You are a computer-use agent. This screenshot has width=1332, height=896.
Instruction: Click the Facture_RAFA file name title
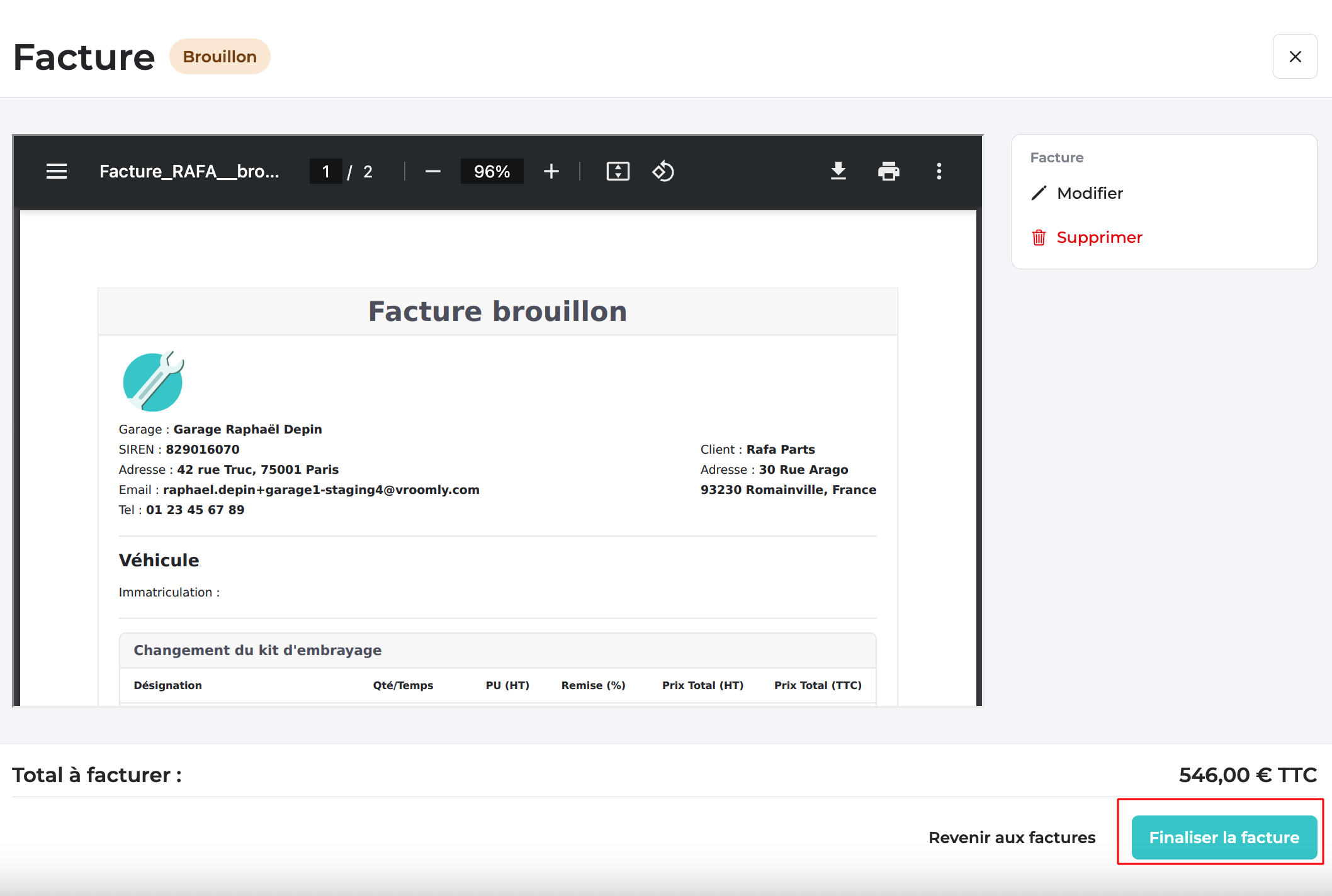[x=189, y=171]
